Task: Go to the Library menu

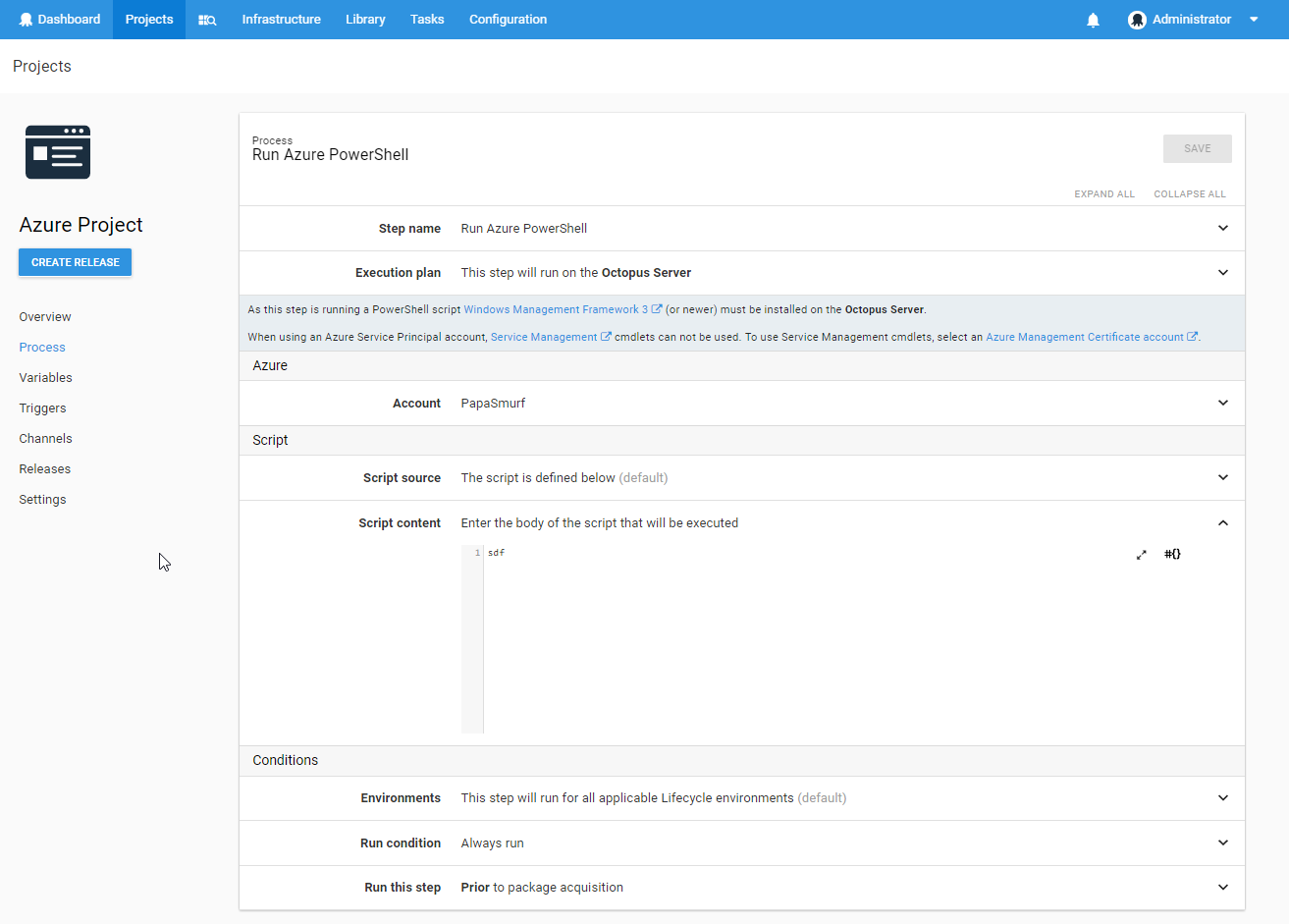Action: 365,20
